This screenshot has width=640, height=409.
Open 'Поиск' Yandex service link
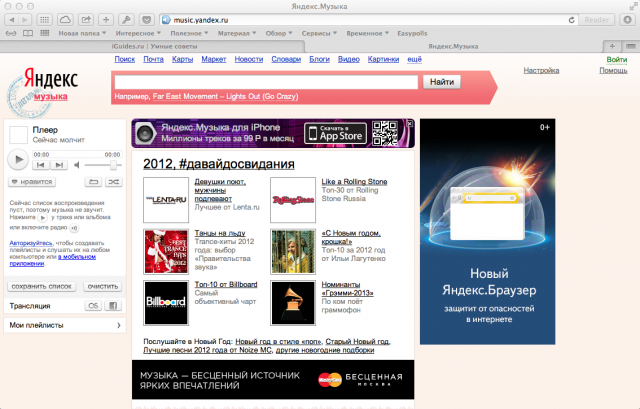pyautogui.click(x=124, y=59)
